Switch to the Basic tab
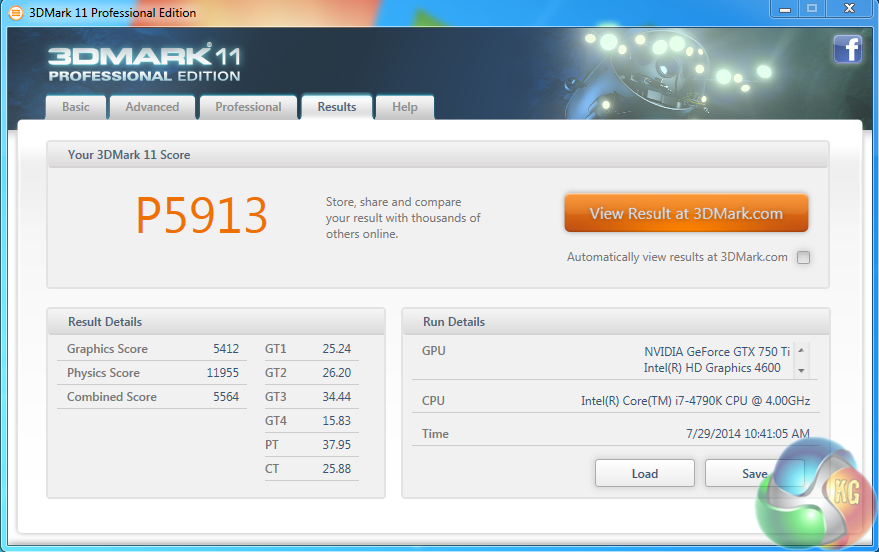This screenshot has width=879, height=552. (x=76, y=107)
